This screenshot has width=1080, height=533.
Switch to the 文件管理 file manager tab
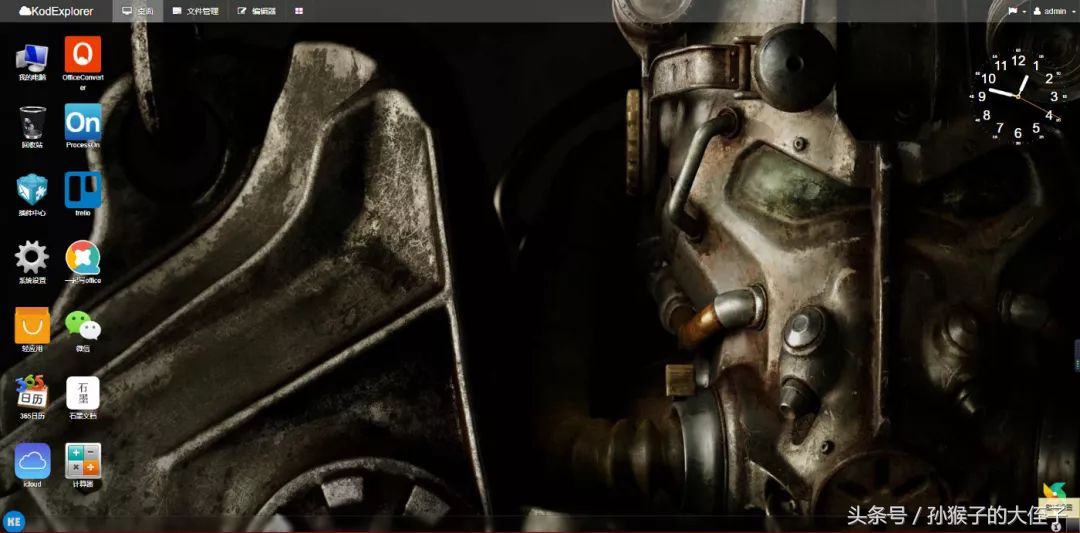pos(195,11)
